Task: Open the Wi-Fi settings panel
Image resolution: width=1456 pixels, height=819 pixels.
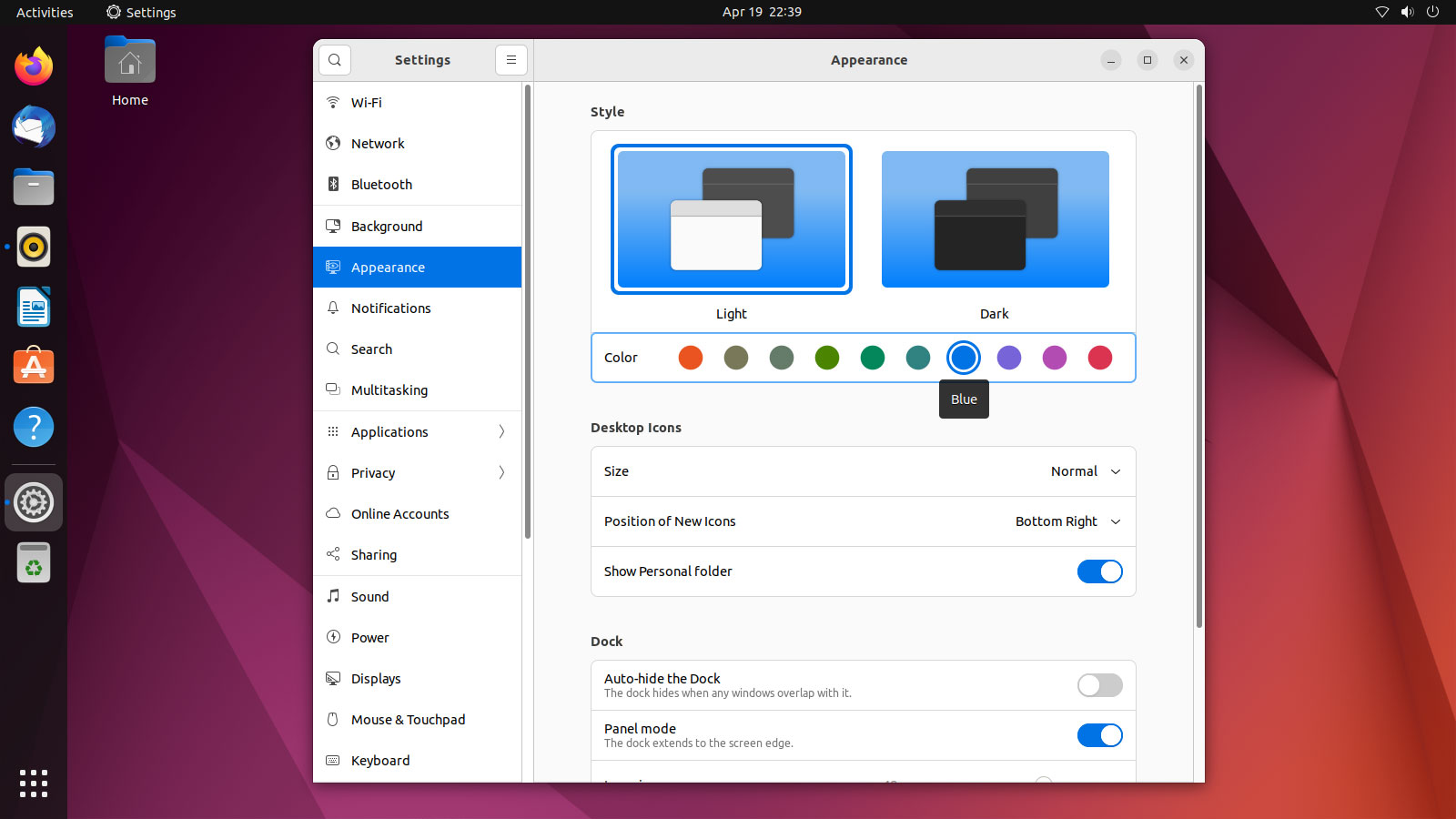Action: (x=366, y=102)
